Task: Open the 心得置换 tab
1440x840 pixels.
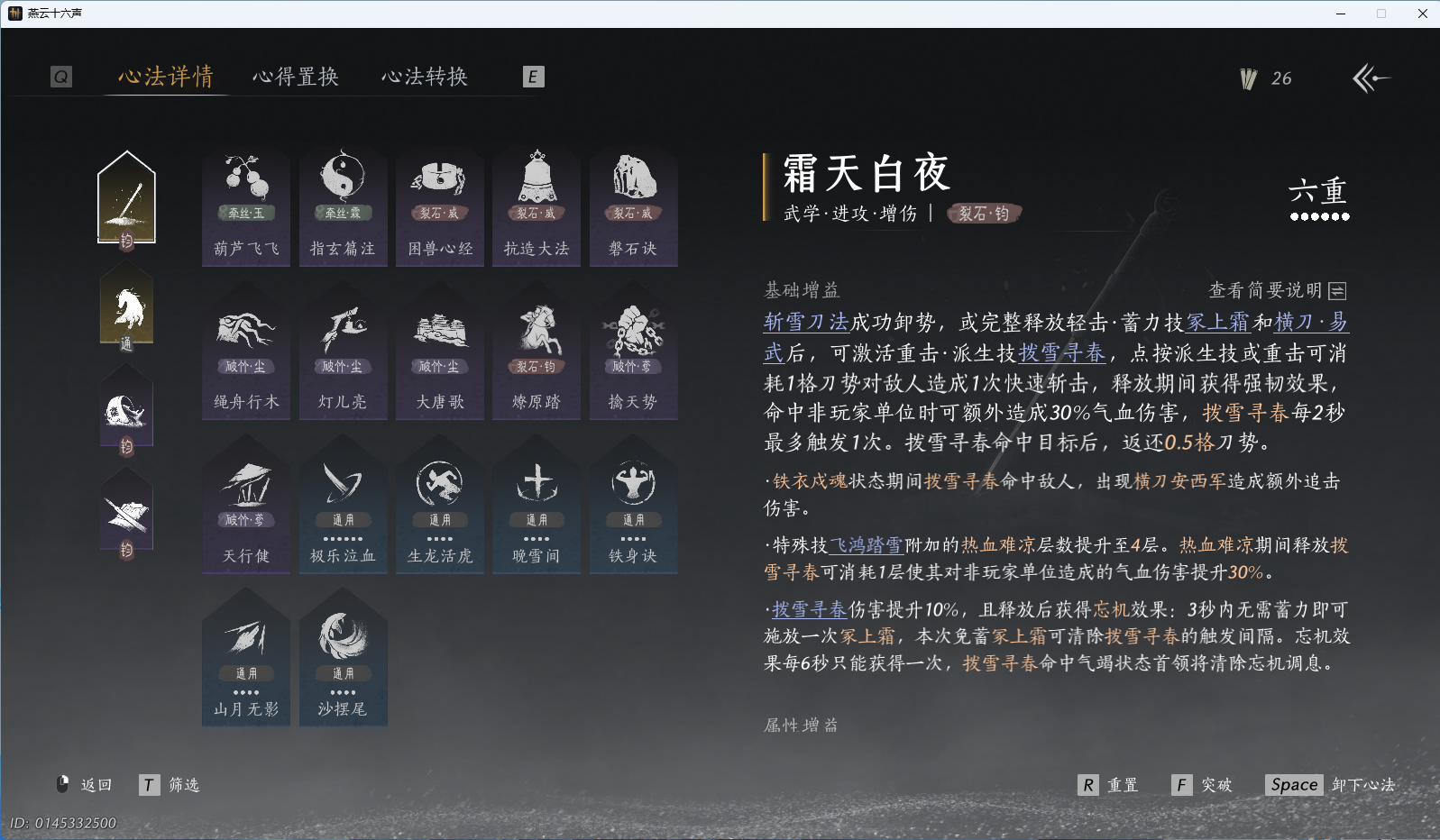Action: tap(296, 77)
